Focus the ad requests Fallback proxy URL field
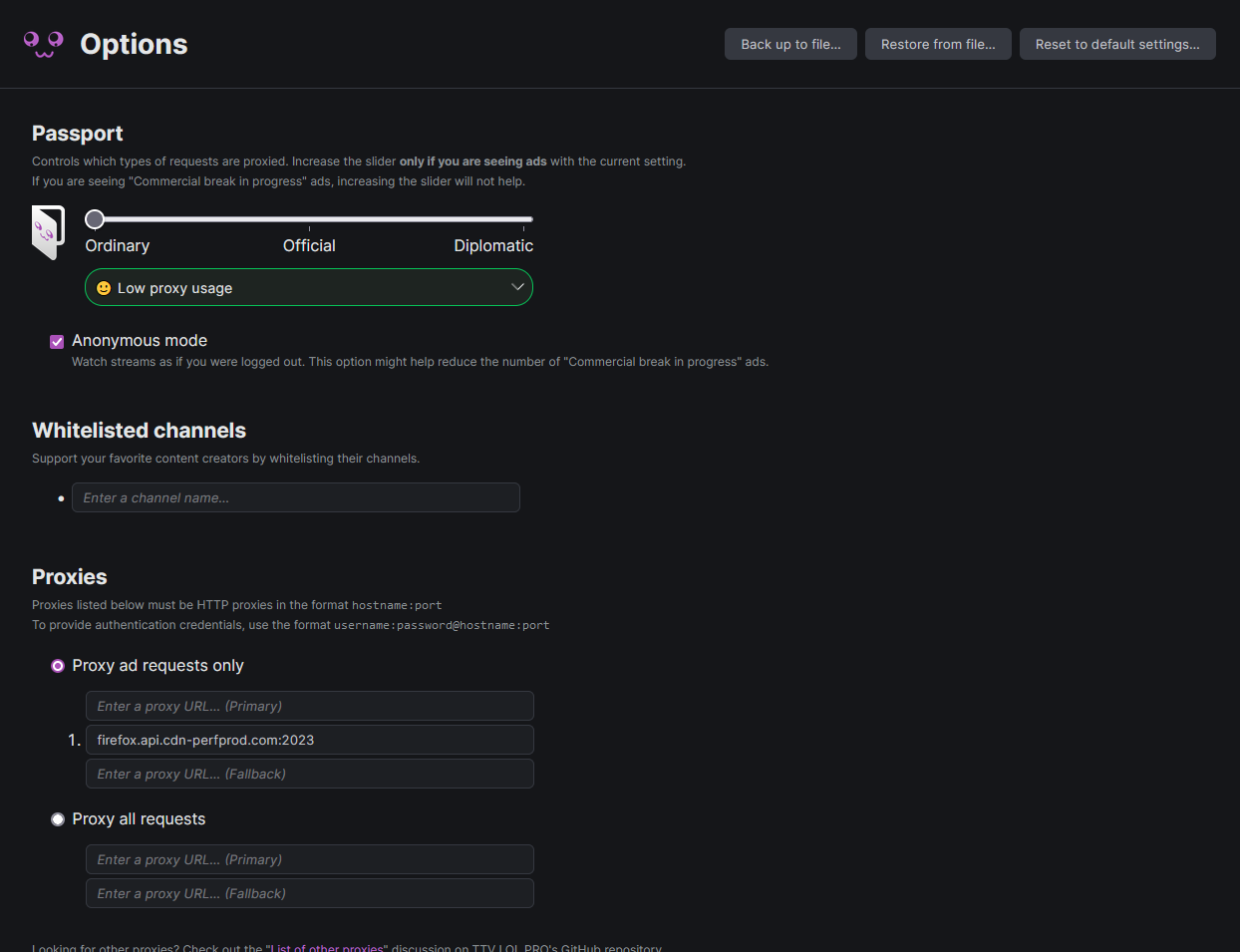Image resolution: width=1240 pixels, height=952 pixels. 310,774
